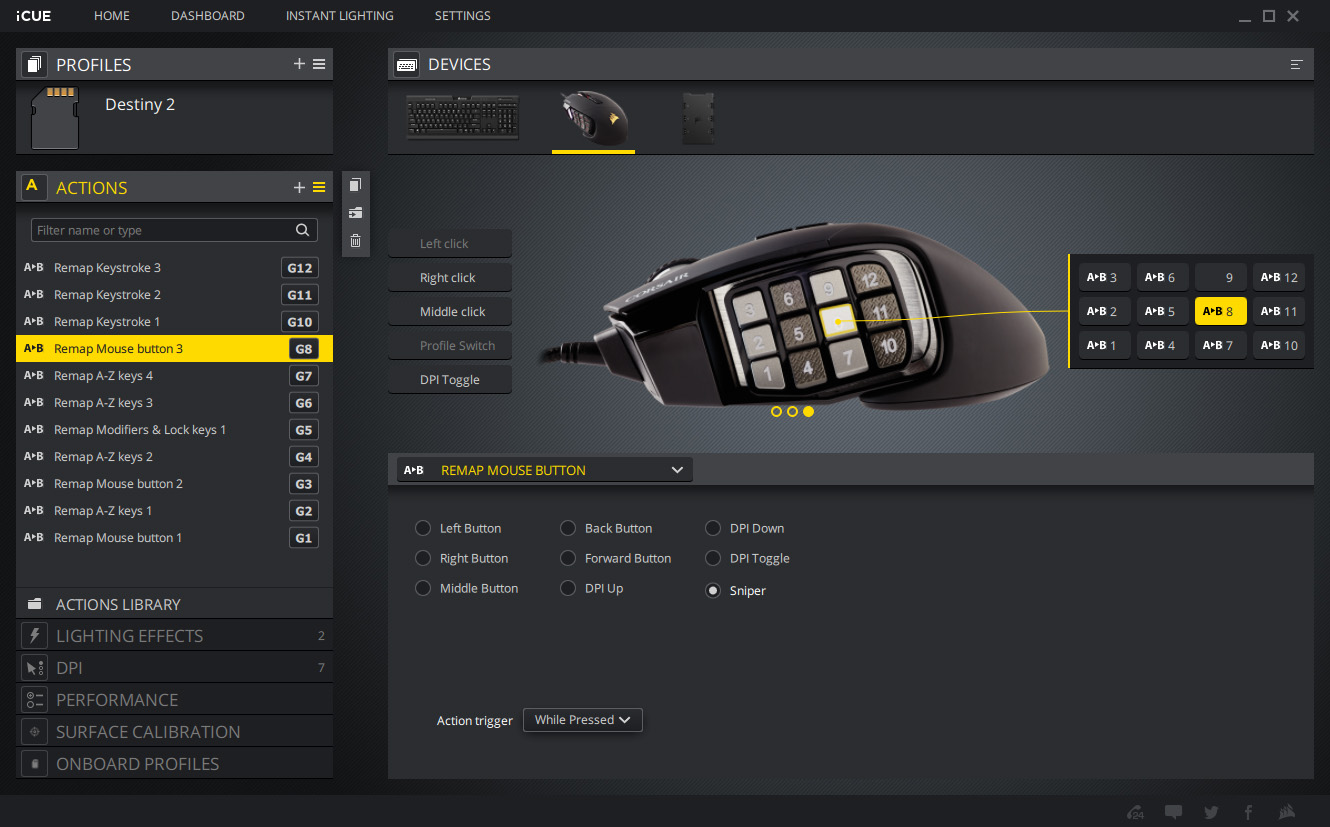Open the Remap Mouse Button action type dropdown
The height and width of the screenshot is (827, 1330).
point(544,470)
